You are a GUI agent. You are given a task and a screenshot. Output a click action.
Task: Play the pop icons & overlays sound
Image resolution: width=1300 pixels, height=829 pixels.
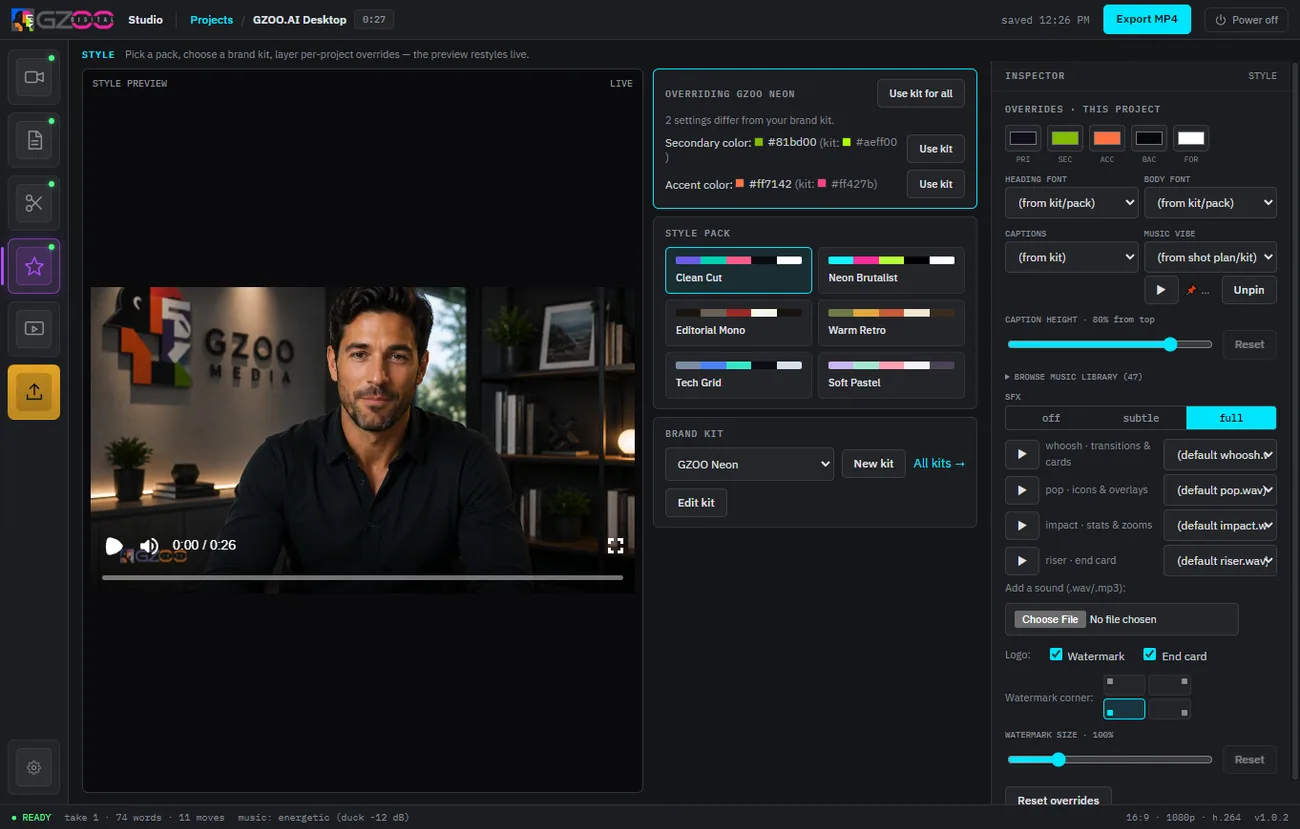[x=1021, y=490]
